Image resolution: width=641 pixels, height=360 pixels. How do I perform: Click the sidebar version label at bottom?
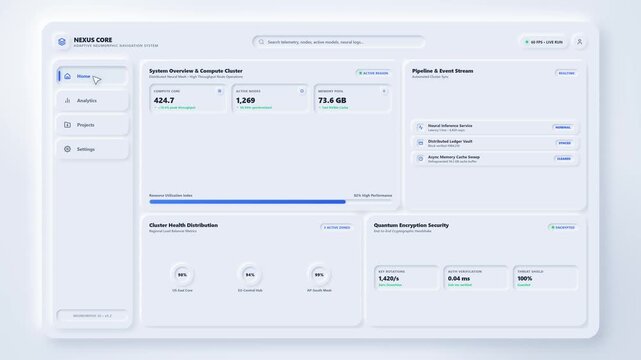pyautogui.click(x=92, y=316)
